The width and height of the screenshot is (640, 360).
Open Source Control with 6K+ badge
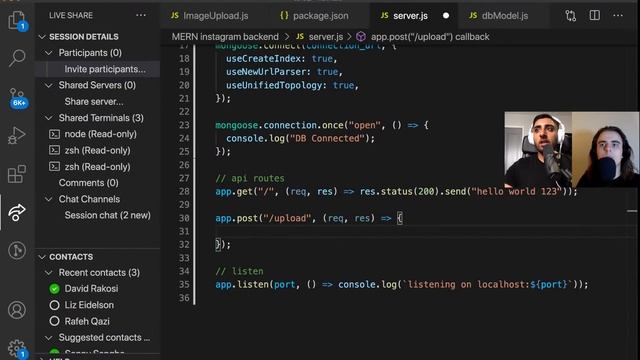(17, 98)
